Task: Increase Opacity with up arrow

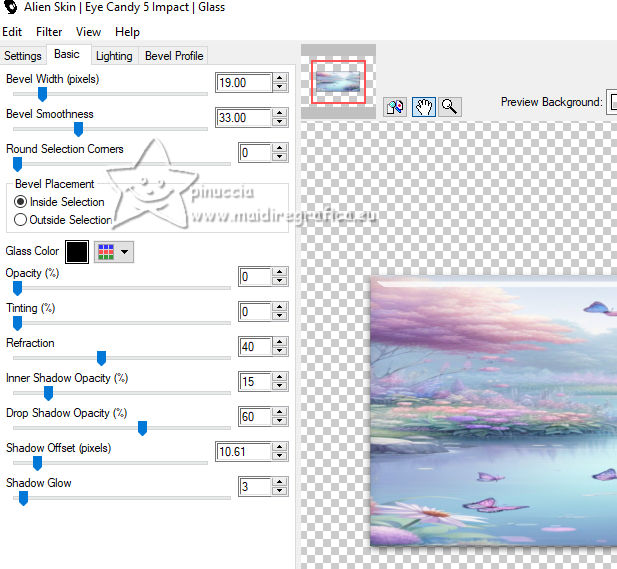Action: coord(279,272)
